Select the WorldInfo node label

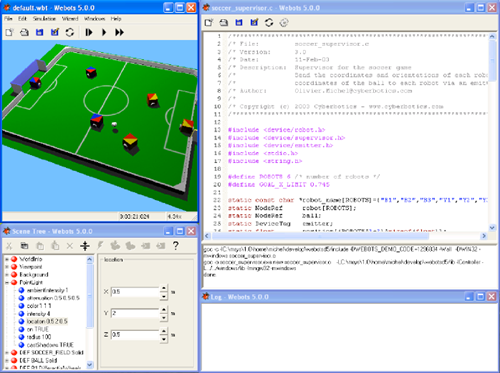(31, 259)
